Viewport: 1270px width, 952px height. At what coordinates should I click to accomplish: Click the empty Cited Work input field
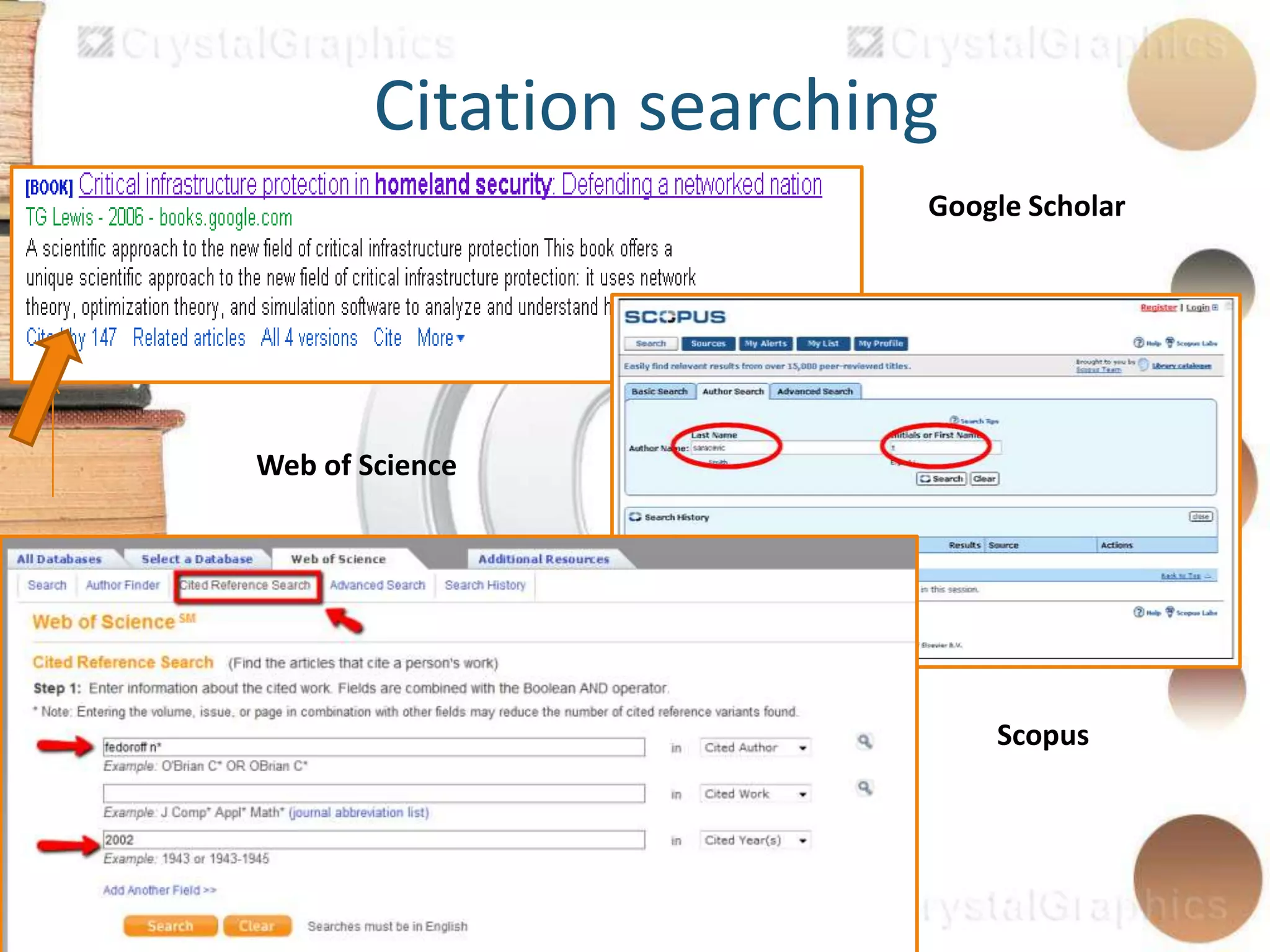tap(374, 793)
